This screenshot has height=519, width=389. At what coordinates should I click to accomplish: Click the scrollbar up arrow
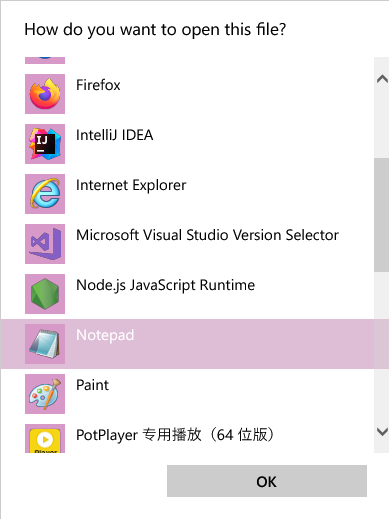tap(382, 79)
